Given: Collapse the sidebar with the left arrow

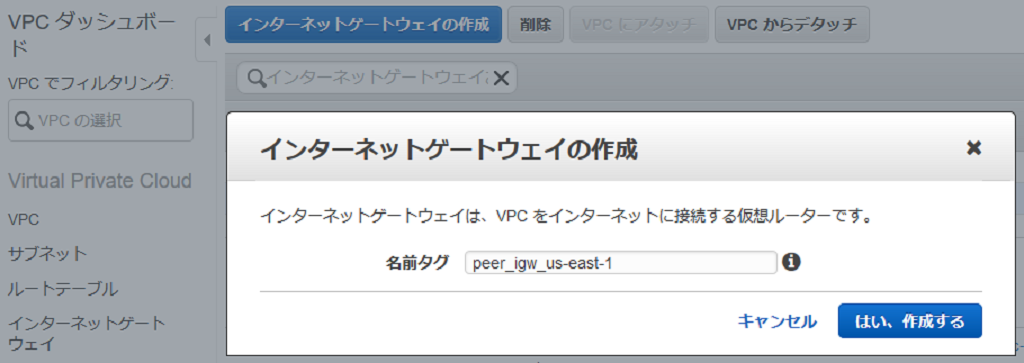Looking at the screenshot, I should coord(207,40).
